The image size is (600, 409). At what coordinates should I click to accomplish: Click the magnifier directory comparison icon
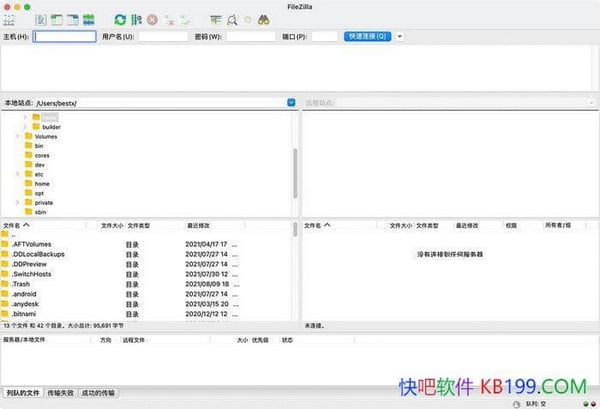[x=232, y=19]
